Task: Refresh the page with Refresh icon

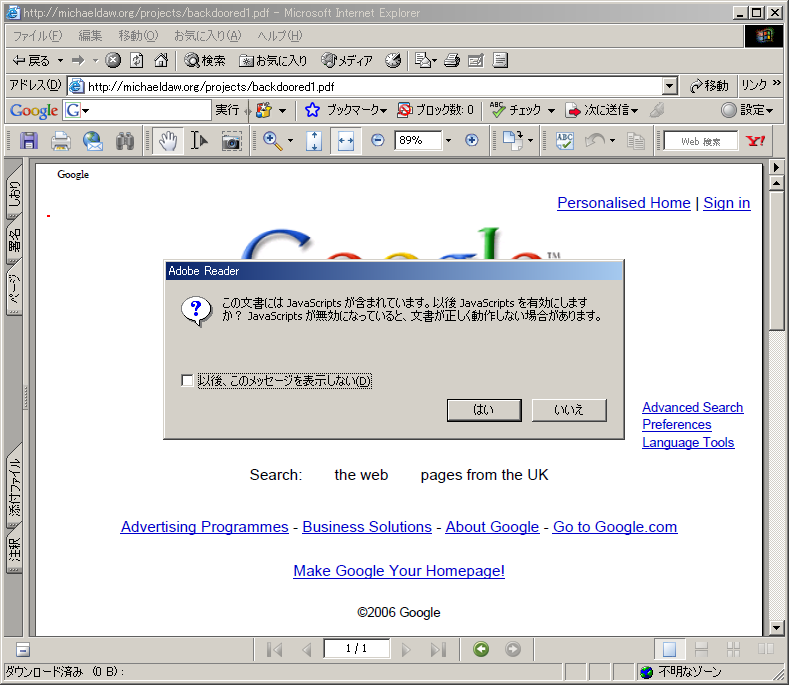Action: 137,60
